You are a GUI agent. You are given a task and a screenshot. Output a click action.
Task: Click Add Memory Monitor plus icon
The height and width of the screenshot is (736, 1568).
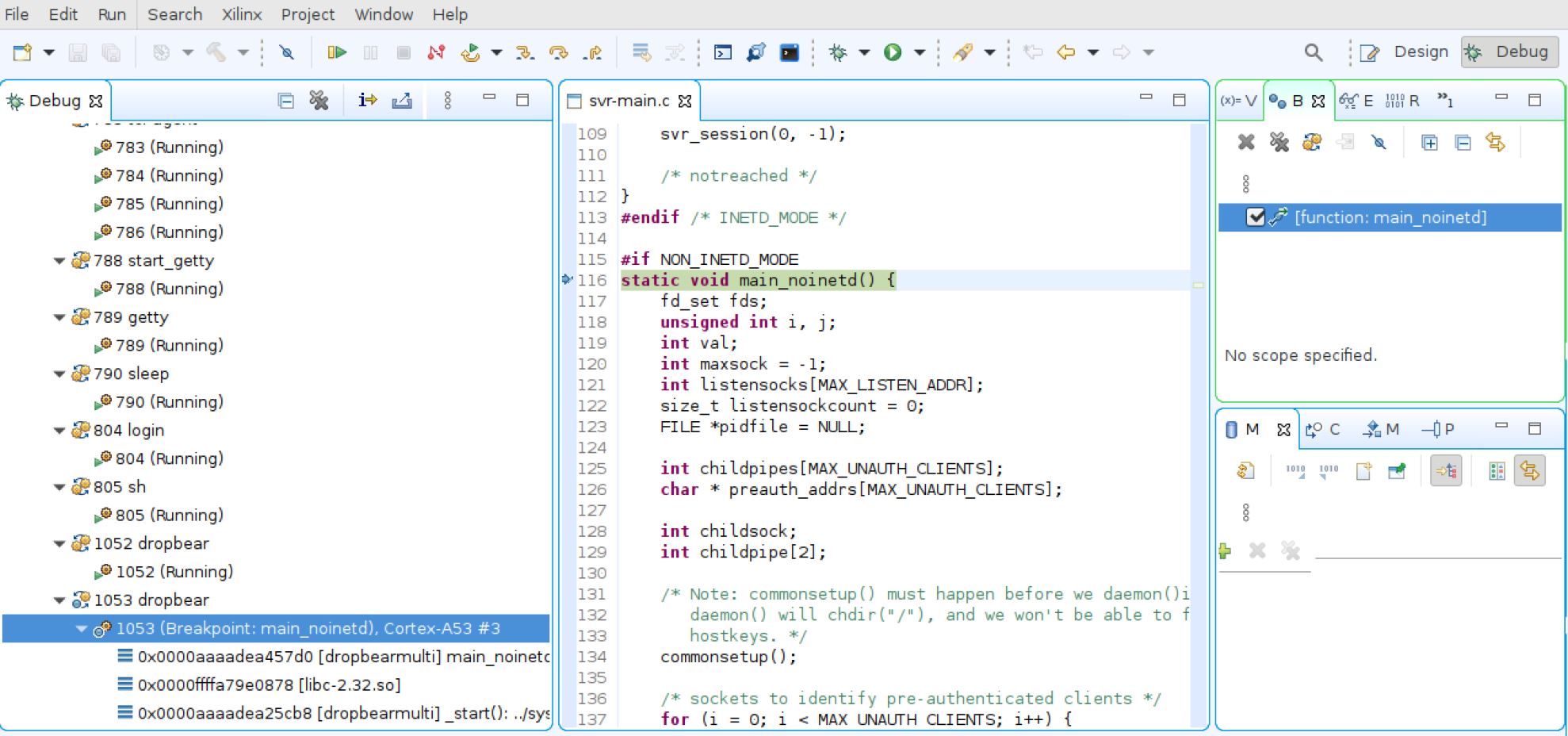(1225, 550)
